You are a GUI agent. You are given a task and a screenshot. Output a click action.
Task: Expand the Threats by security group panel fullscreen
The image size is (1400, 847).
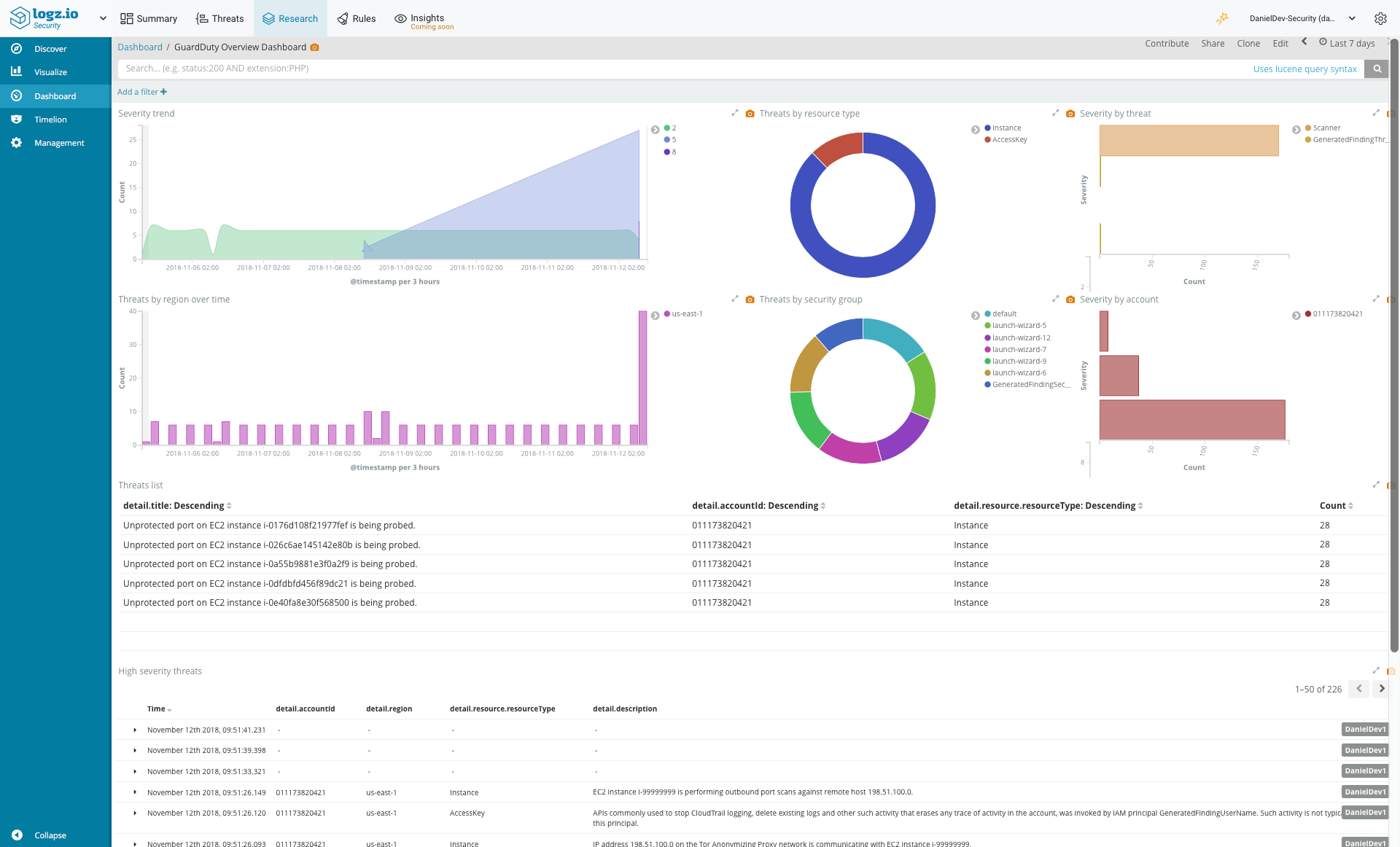tap(1056, 298)
